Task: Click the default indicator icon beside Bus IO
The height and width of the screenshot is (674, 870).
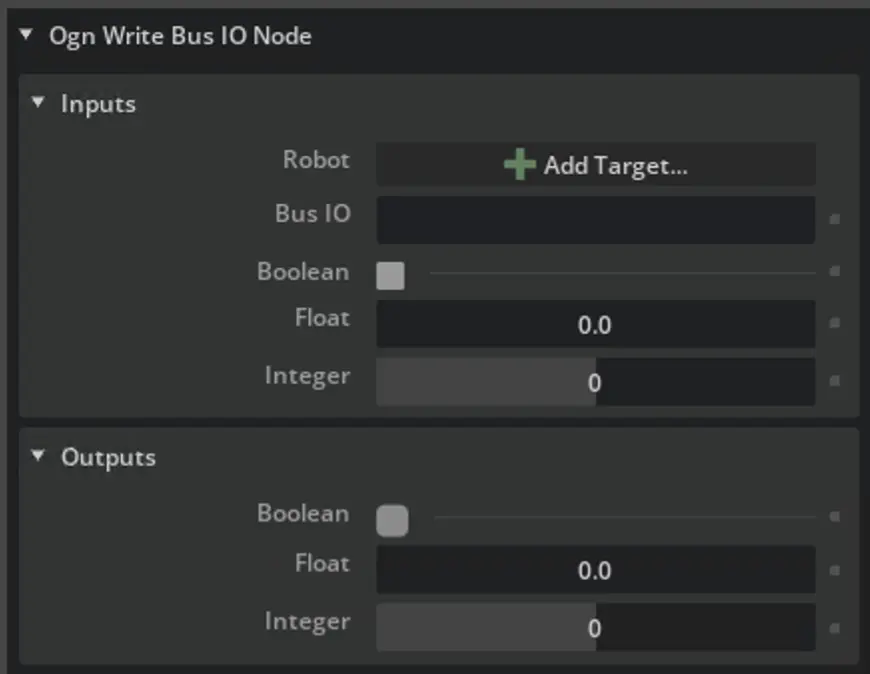Action: coord(834,220)
